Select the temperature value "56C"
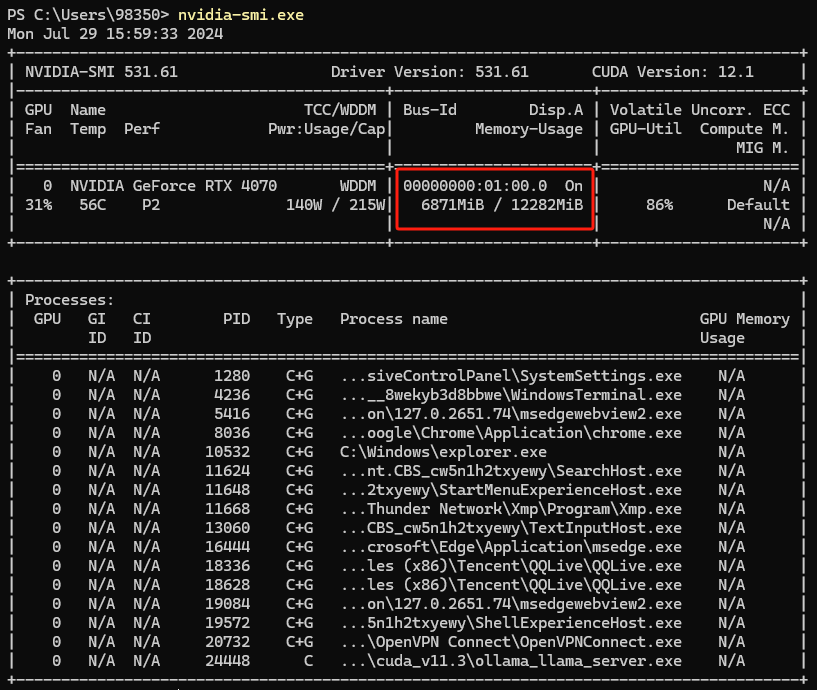The width and height of the screenshot is (817, 690). click(93, 205)
